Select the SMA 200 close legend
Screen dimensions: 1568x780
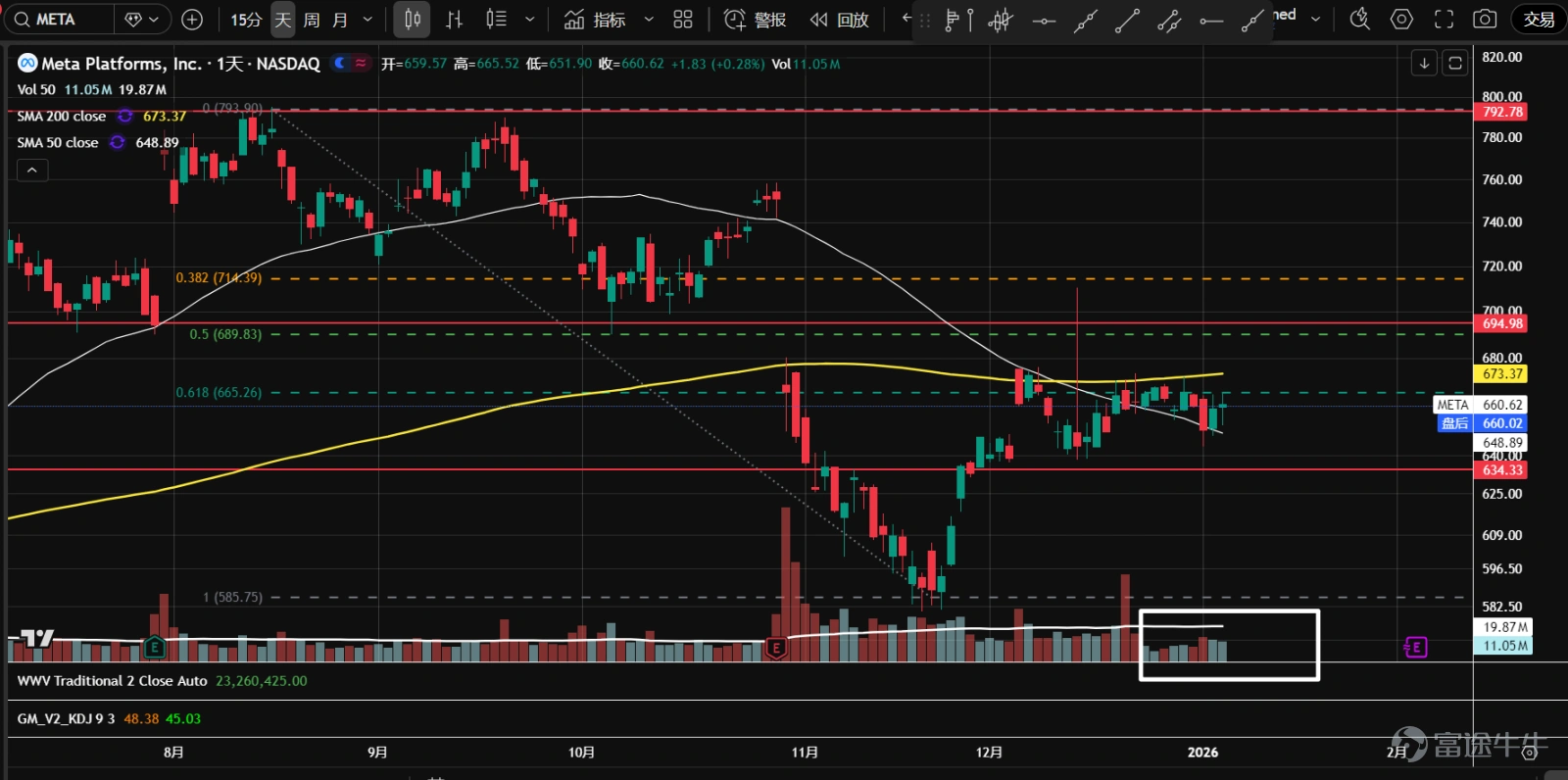pos(61,116)
